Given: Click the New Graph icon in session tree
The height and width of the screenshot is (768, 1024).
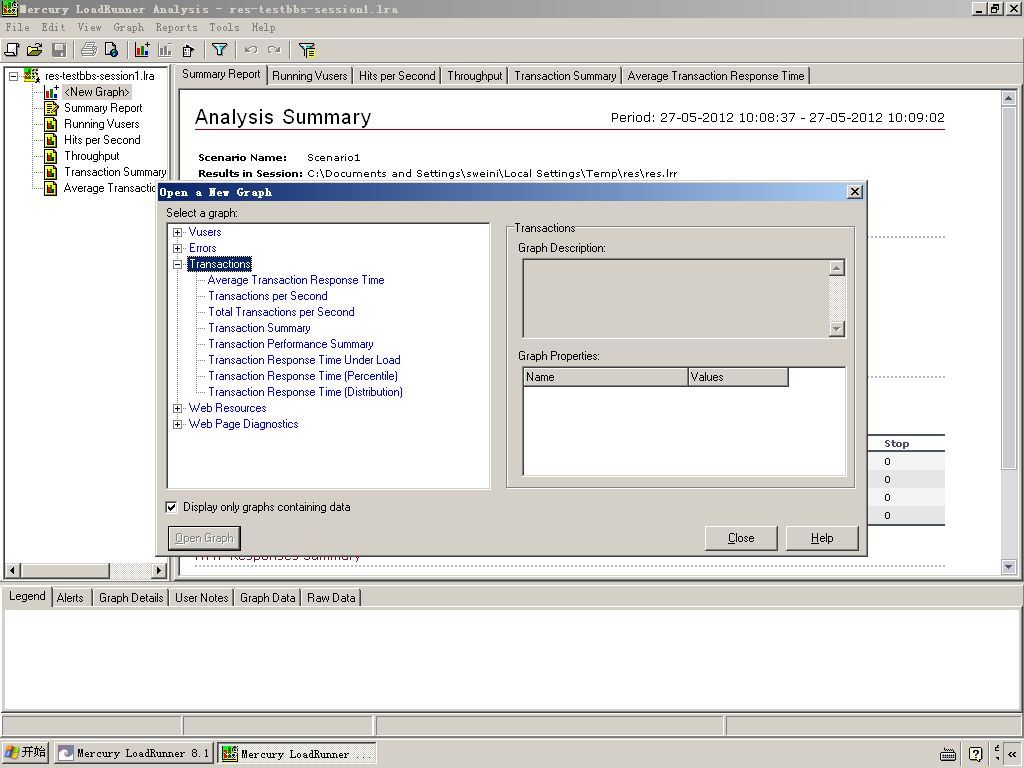Looking at the screenshot, I should click(51, 92).
